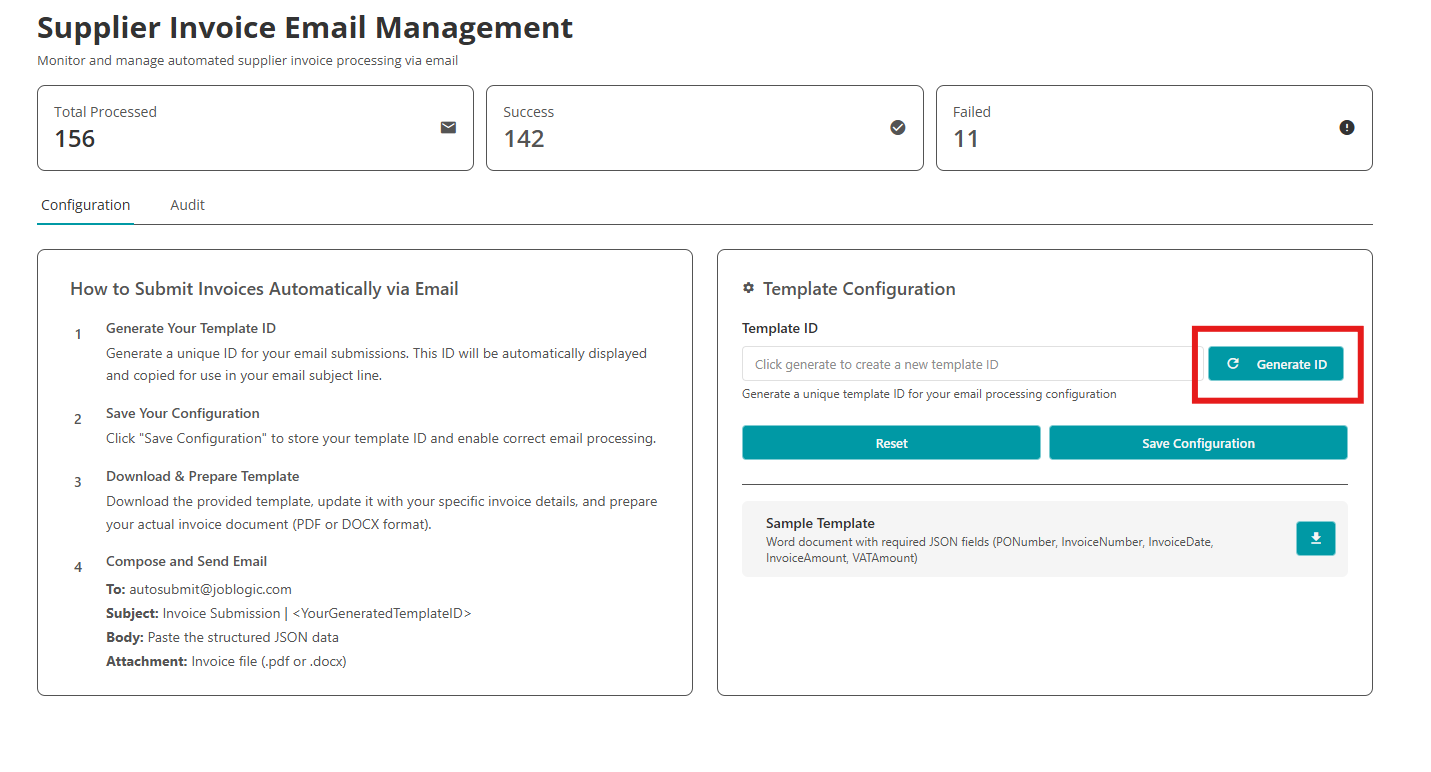
Task: Click the Supplier Invoice Email Management title
Action: click(x=305, y=27)
